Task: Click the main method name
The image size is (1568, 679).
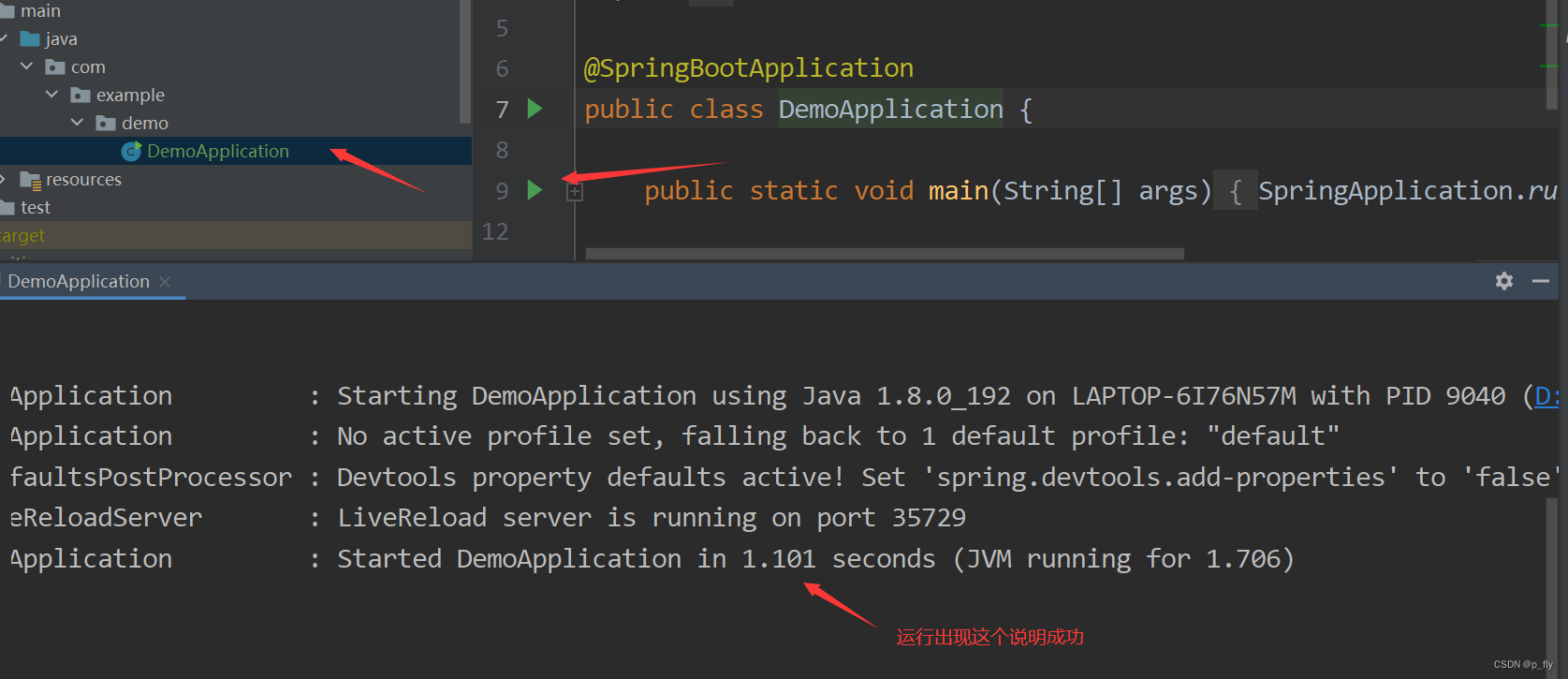Action: (x=959, y=191)
